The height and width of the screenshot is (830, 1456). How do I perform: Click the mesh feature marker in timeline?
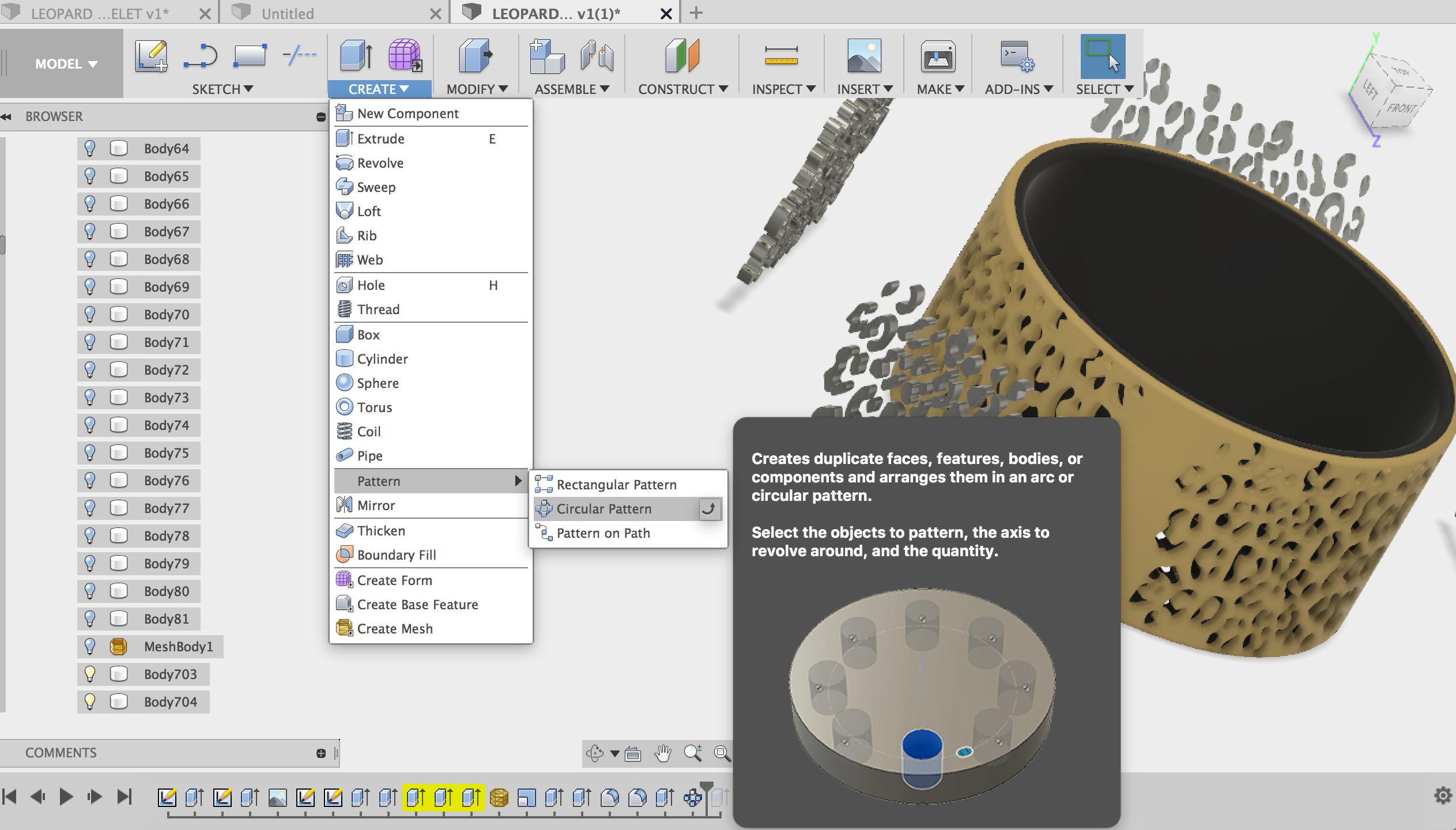tap(499, 798)
